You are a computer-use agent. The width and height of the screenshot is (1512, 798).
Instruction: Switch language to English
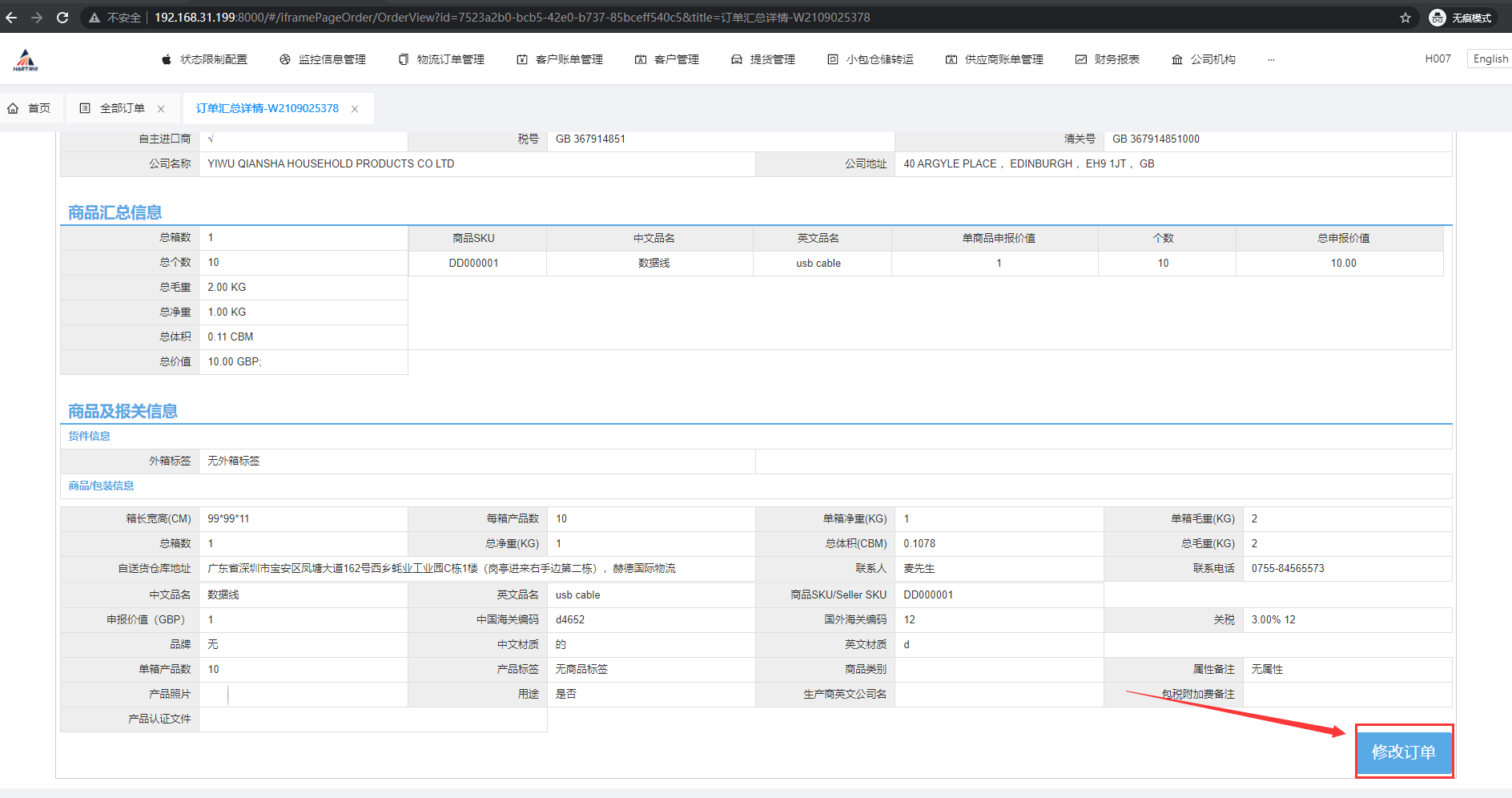pos(1490,58)
